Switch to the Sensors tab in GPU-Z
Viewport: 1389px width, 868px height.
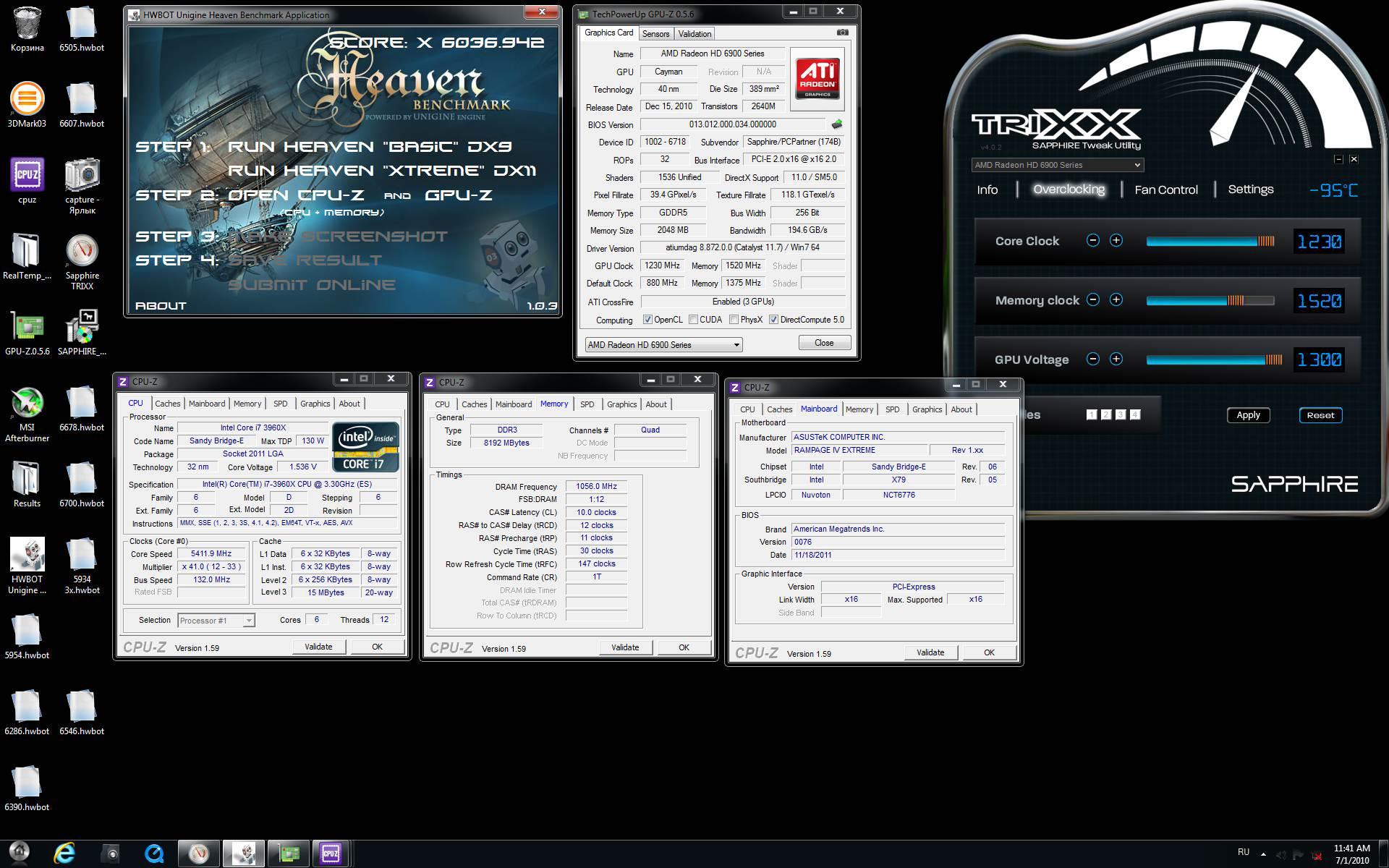[655, 34]
